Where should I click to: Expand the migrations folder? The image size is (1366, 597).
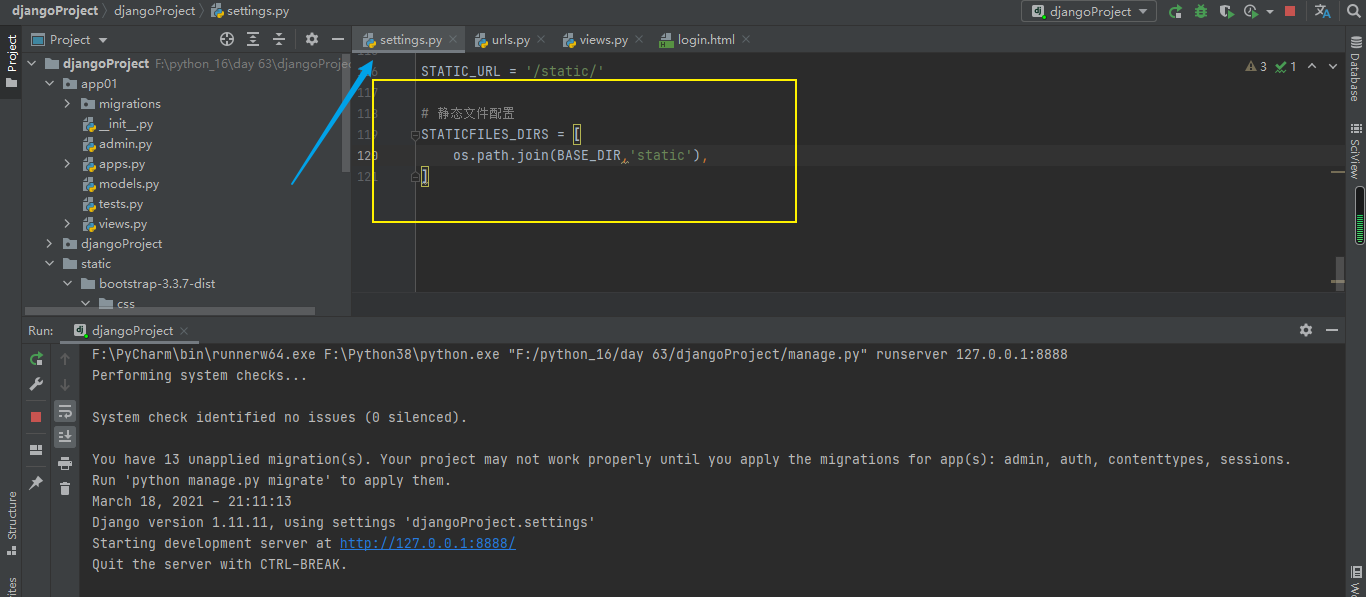68,103
